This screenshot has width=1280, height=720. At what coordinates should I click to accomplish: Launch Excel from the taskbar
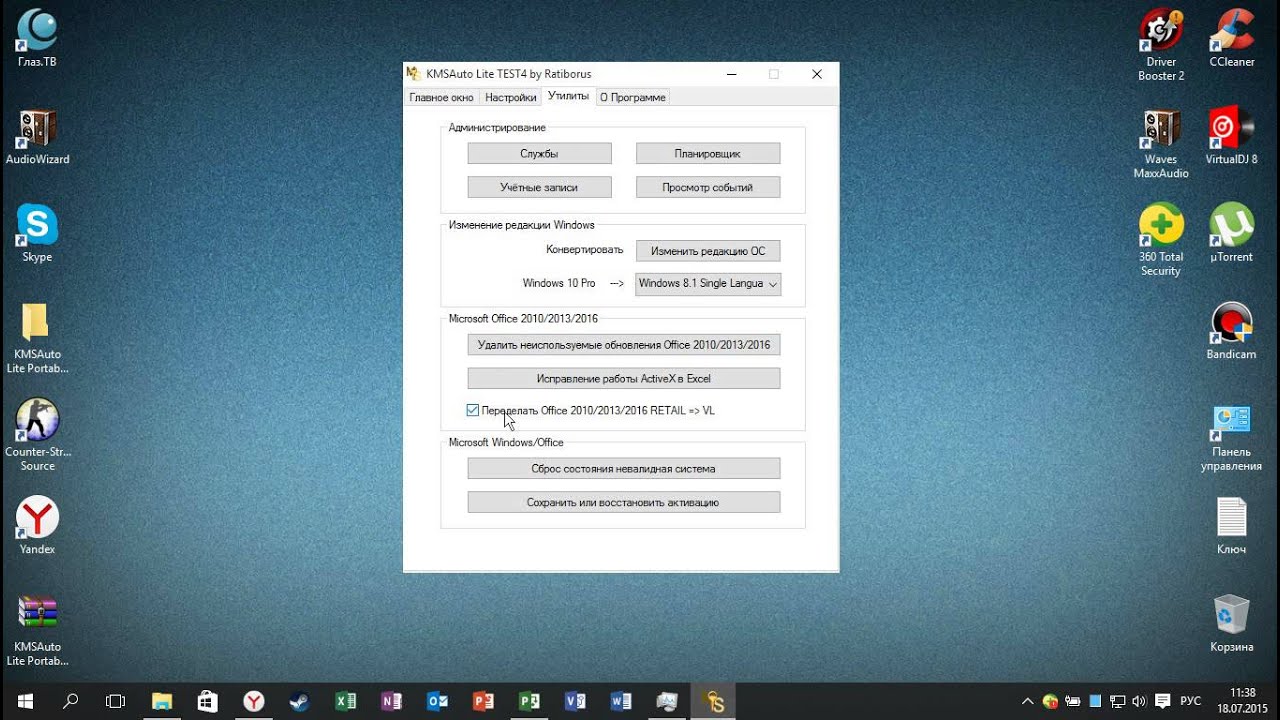coord(346,701)
